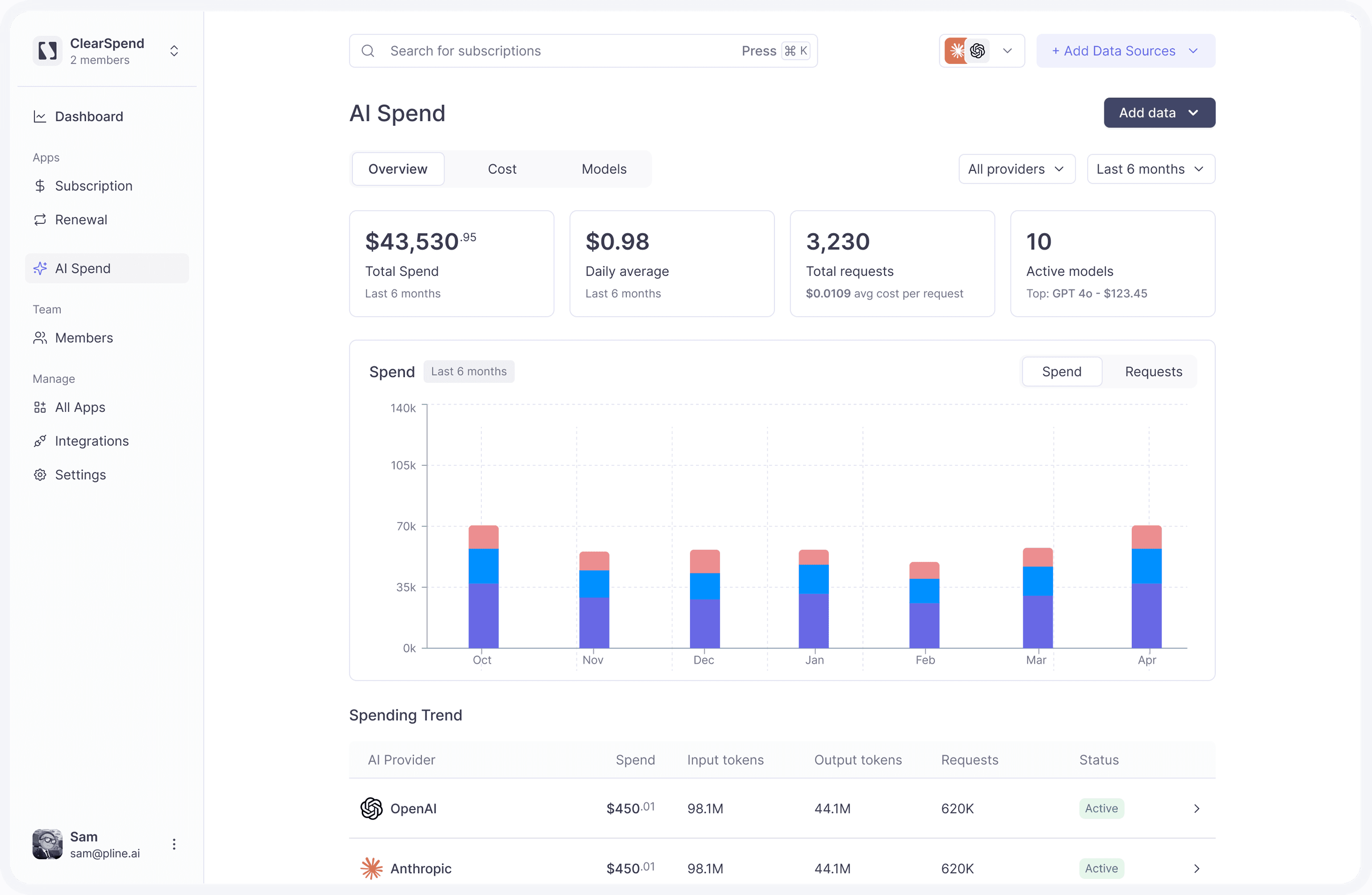Open the Add data dropdown button

(x=1159, y=113)
